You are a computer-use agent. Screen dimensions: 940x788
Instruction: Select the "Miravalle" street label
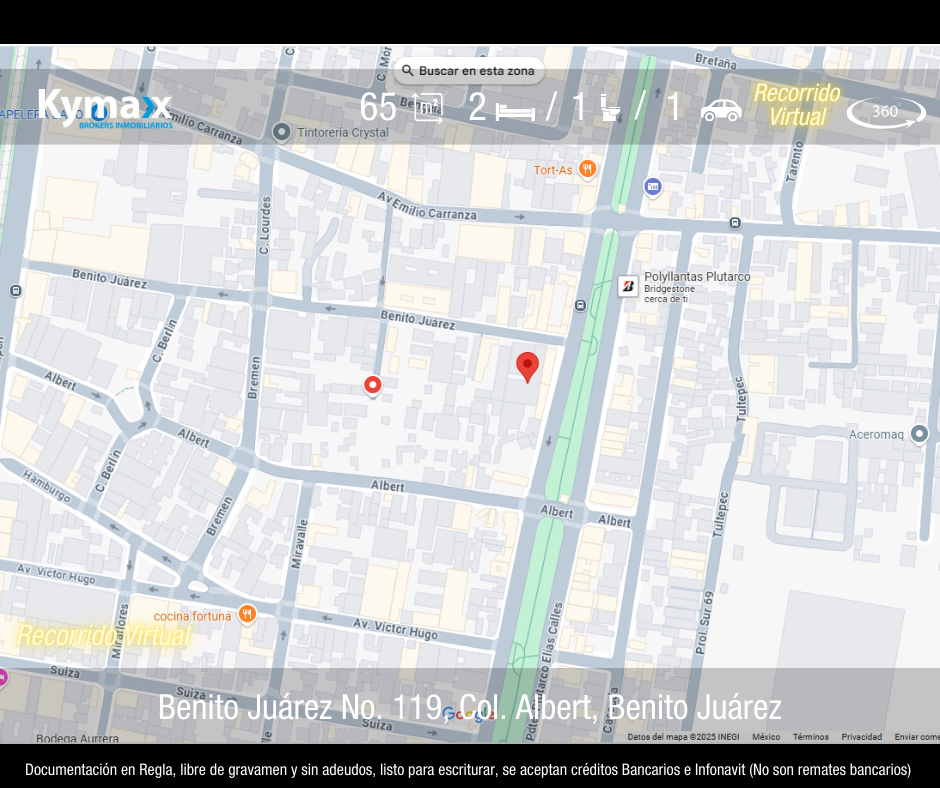click(x=298, y=544)
